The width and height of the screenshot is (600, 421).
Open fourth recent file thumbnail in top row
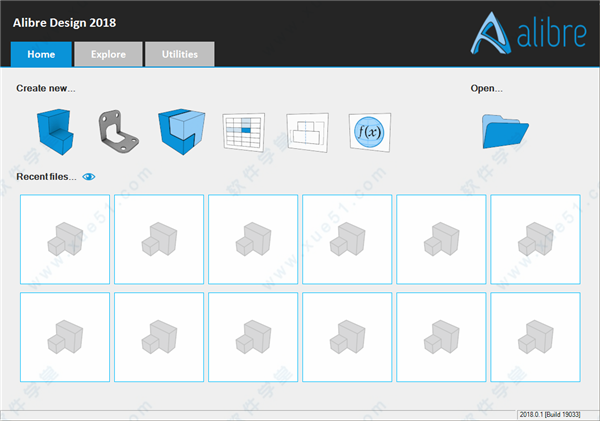(x=347, y=239)
